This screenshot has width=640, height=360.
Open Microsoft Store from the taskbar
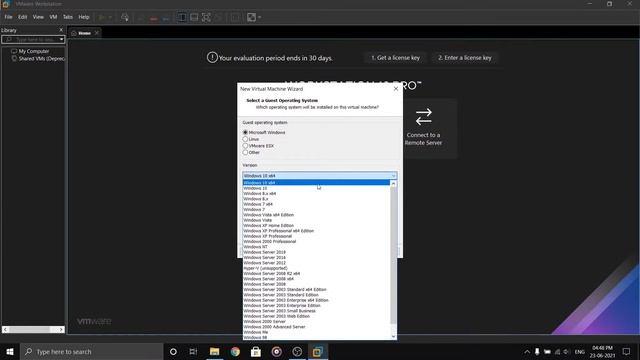pos(256,351)
